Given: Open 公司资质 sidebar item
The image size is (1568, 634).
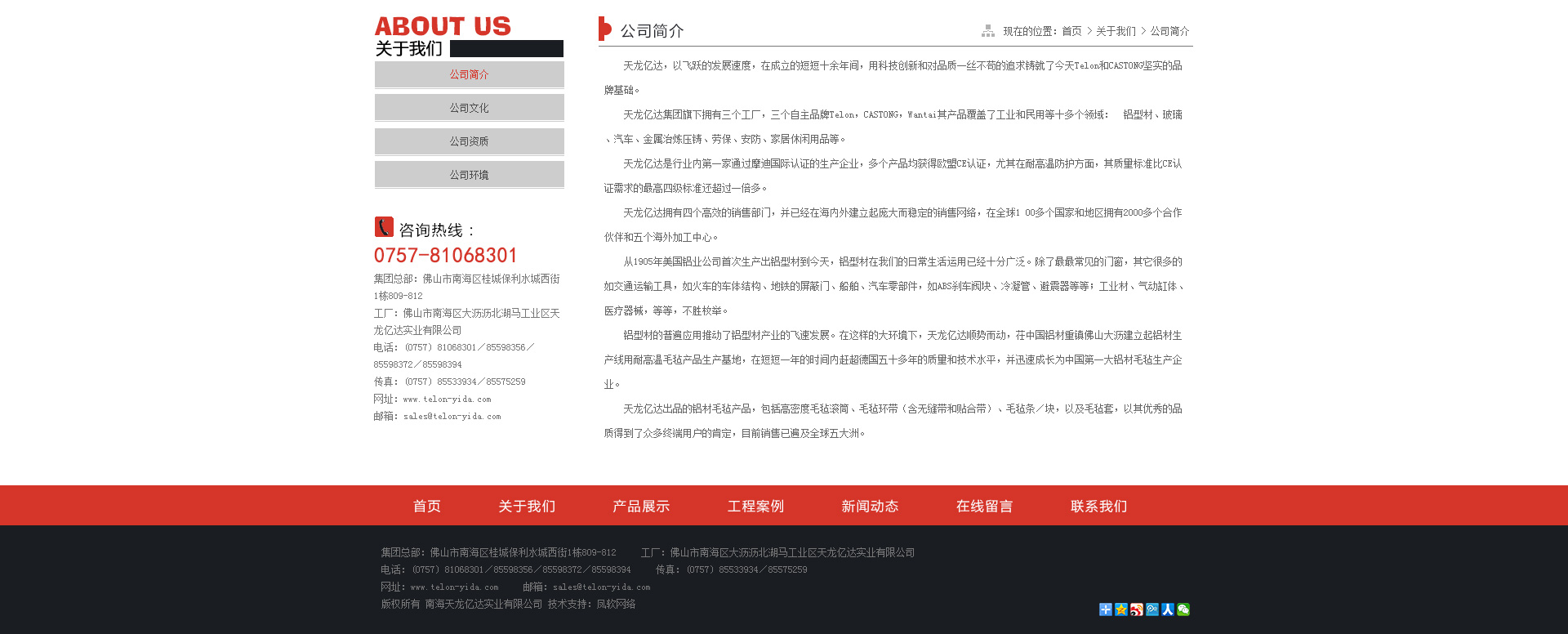Looking at the screenshot, I should coord(469,141).
